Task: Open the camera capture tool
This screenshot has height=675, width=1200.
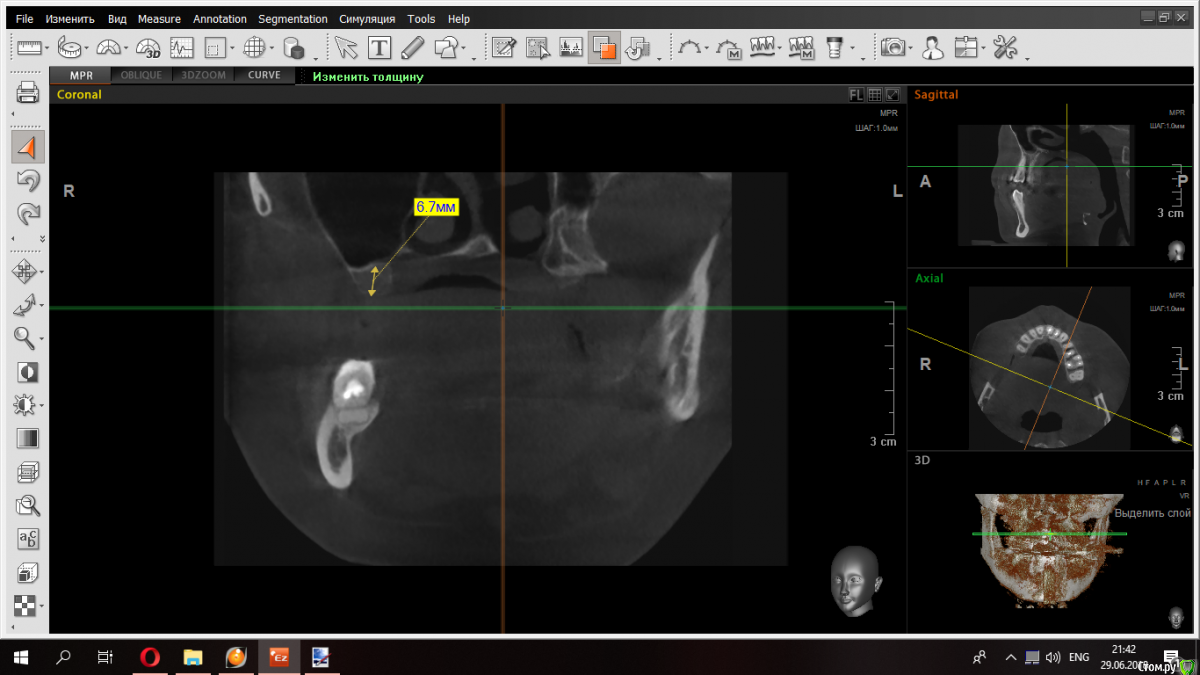Action: [x=892, y=47]
